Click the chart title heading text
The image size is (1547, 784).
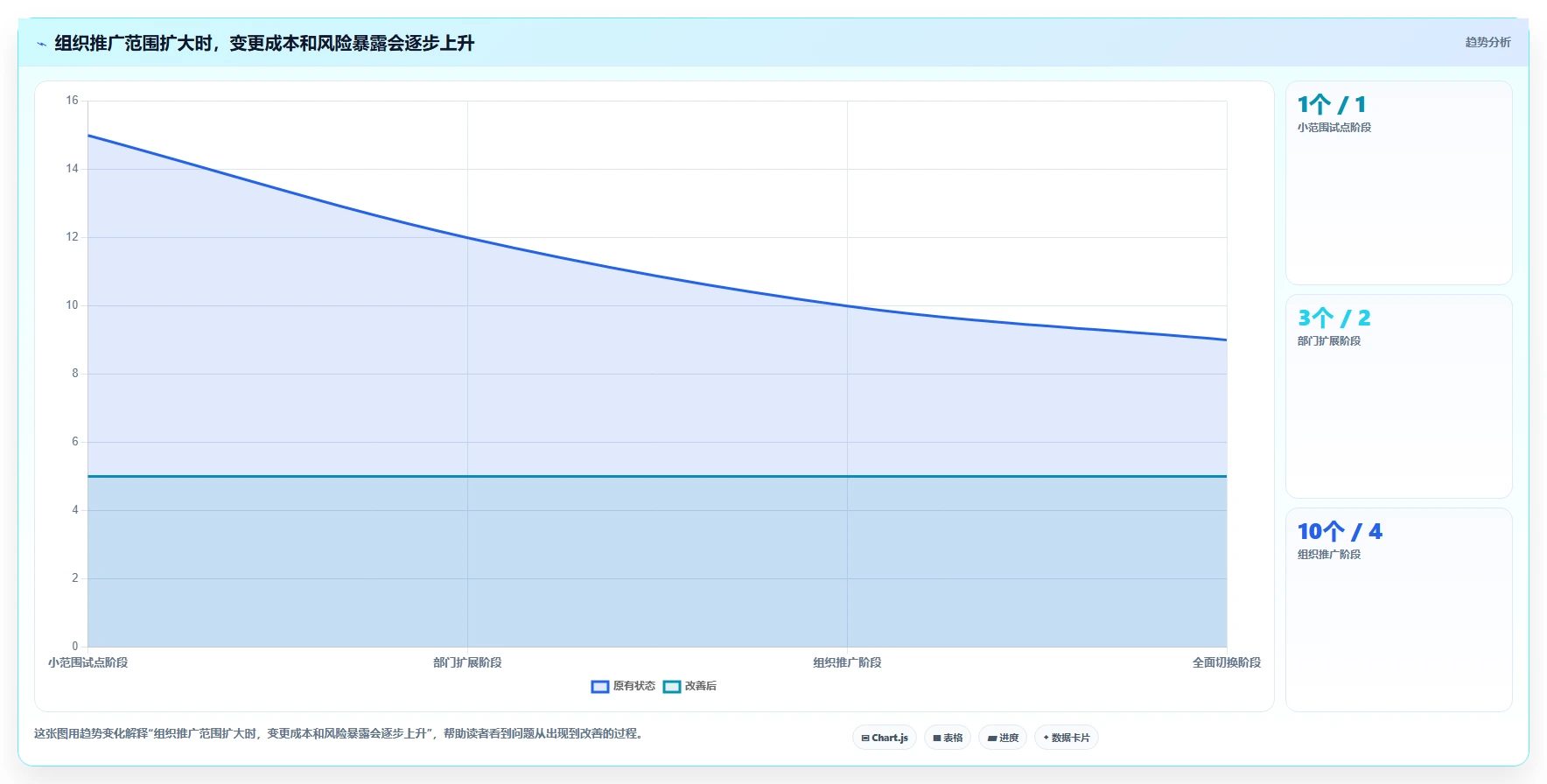pyautogui.click(x=264, y=43)
